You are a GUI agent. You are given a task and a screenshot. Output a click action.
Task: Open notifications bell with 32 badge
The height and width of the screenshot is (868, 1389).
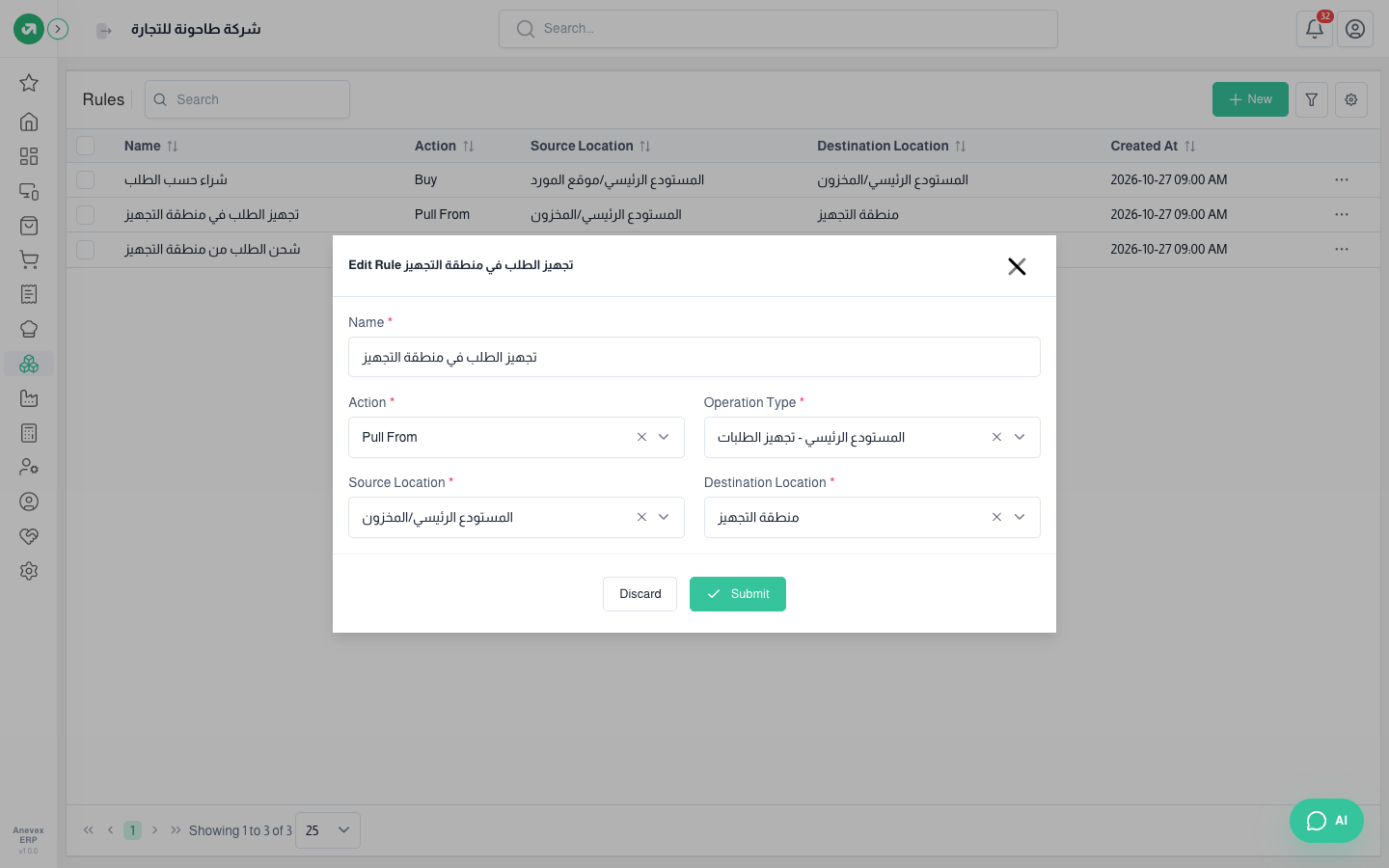coord(1315,29)
